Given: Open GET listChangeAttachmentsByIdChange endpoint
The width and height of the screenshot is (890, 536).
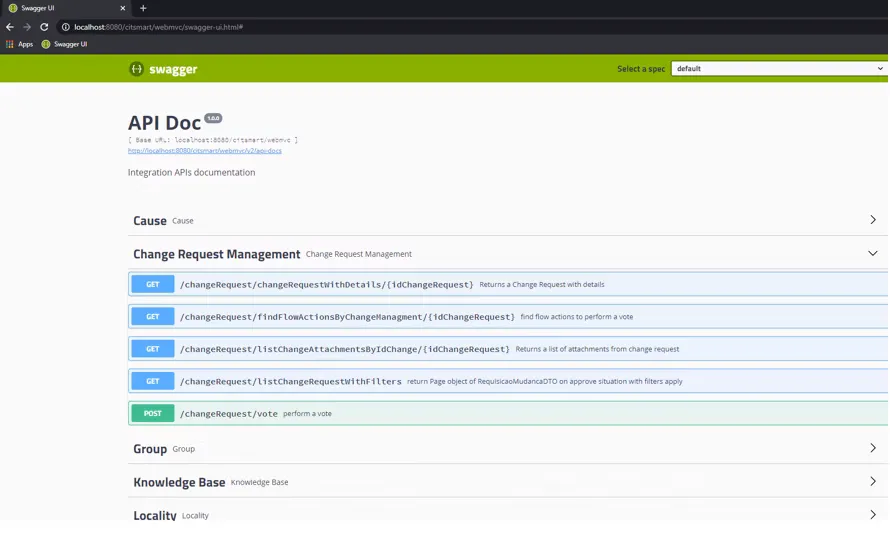Looking at the screenshot, I should click(508, 349).
